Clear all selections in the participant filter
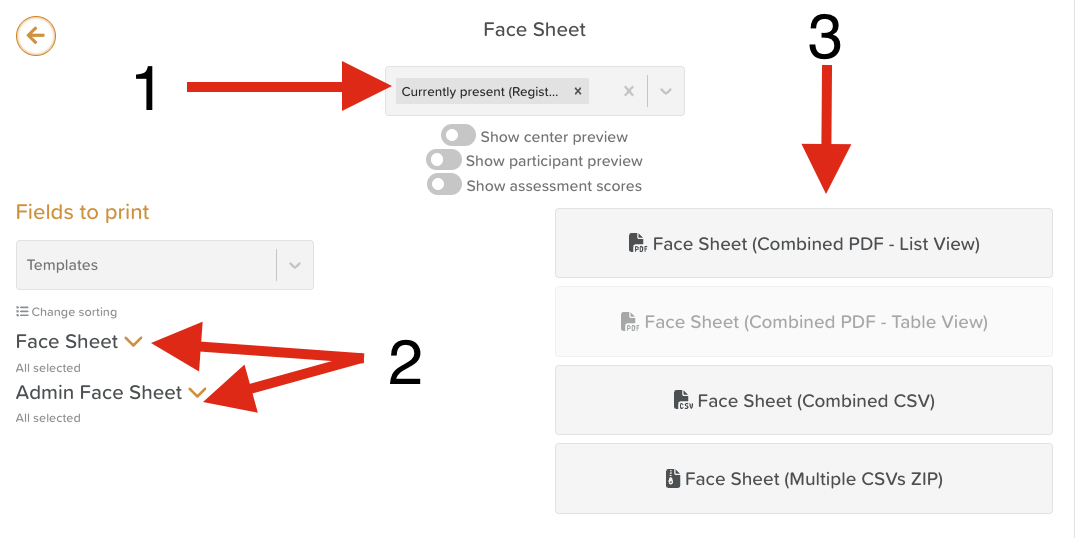This screenshot has height=538, width=1076. coord(629,91)
